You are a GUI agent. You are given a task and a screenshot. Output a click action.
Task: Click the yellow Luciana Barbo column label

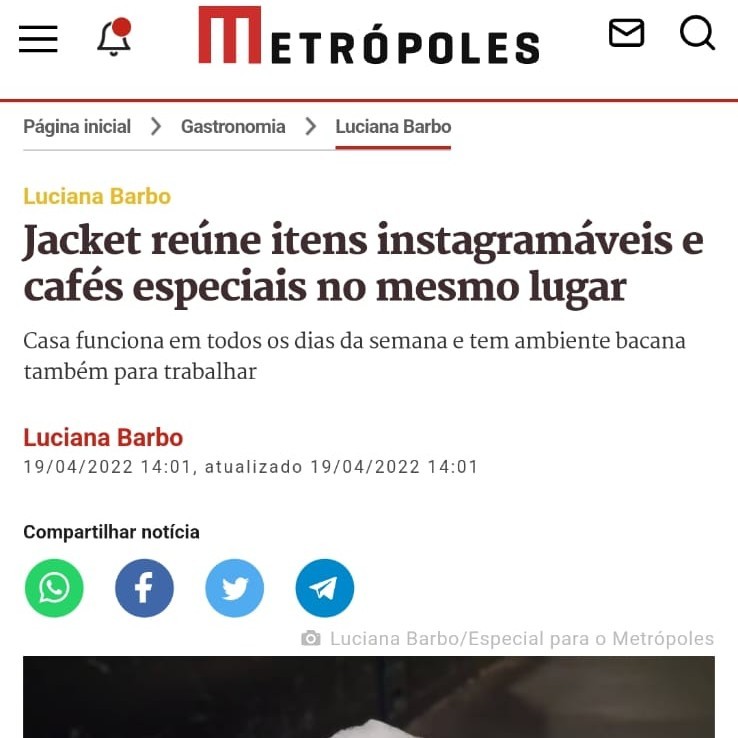(x=97, y=196)
